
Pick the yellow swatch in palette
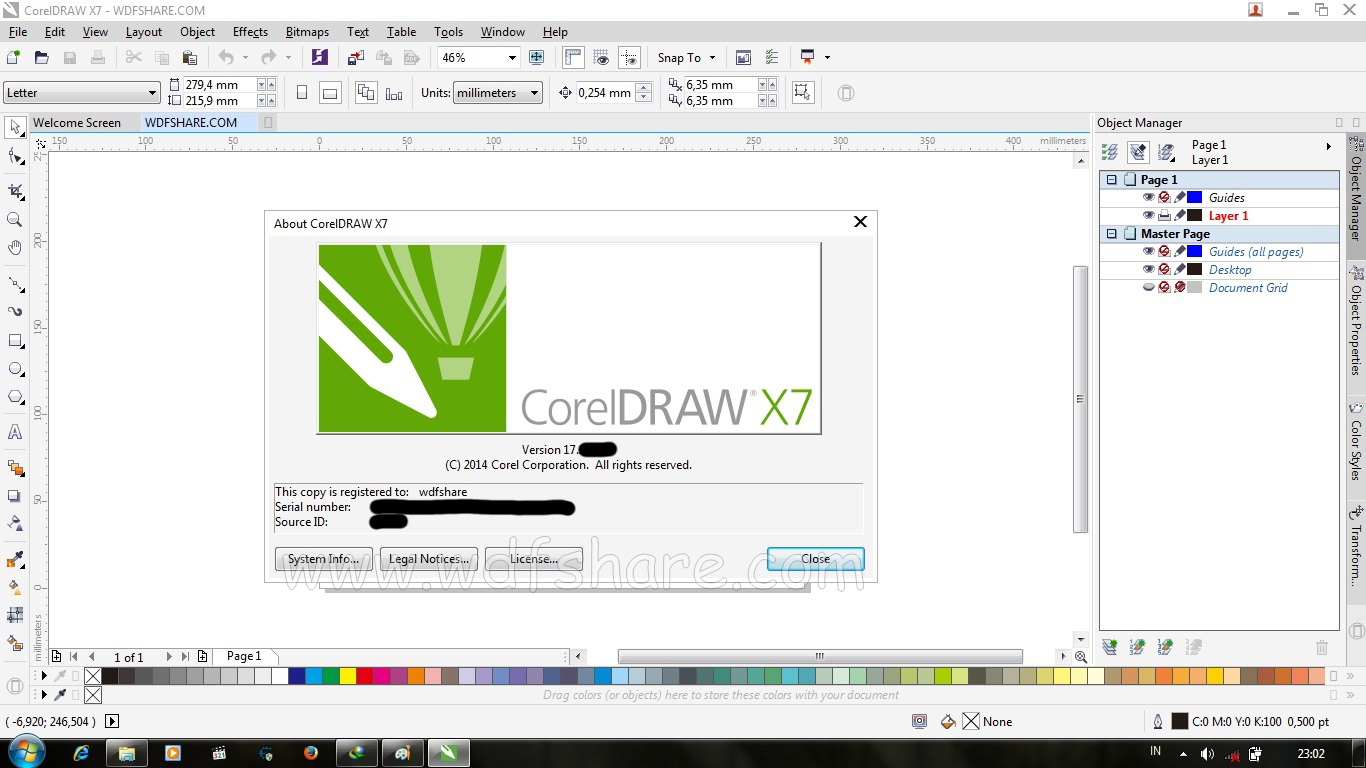[x=348, y=676]
